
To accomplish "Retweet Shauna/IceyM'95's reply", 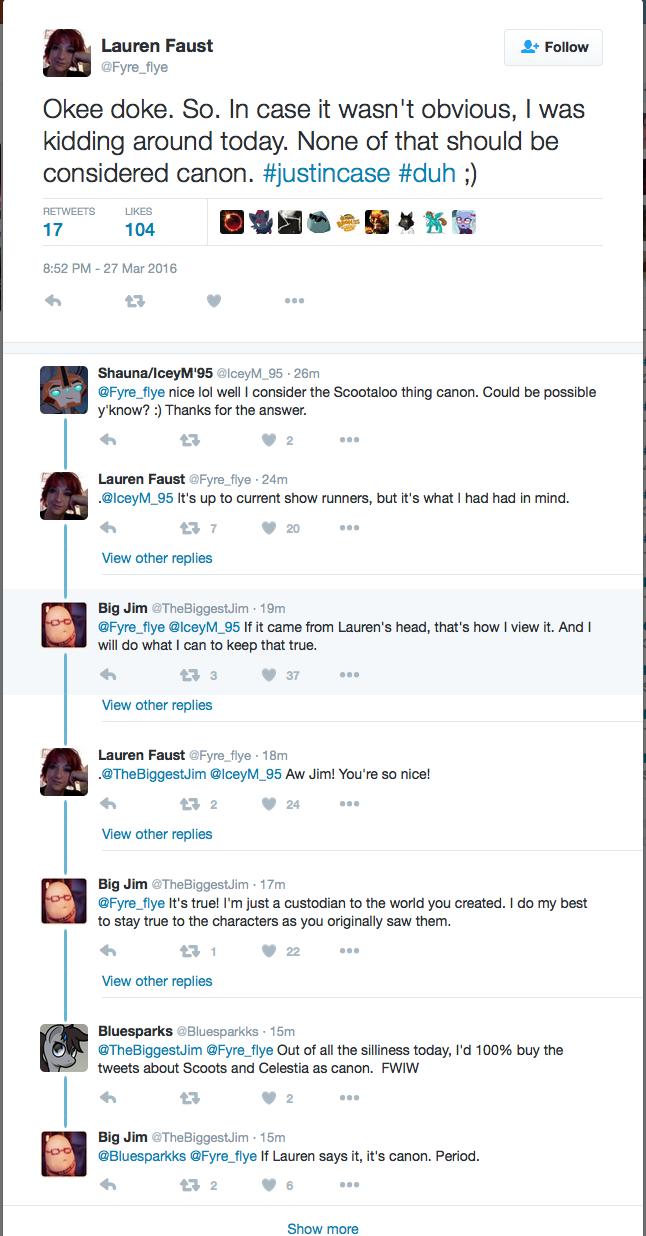I will click(188, 440).
